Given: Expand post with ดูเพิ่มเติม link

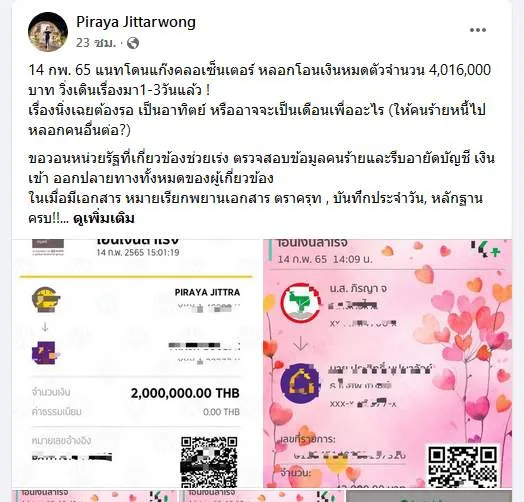Looking at the screenshot, I should click(x=104, y=219).
